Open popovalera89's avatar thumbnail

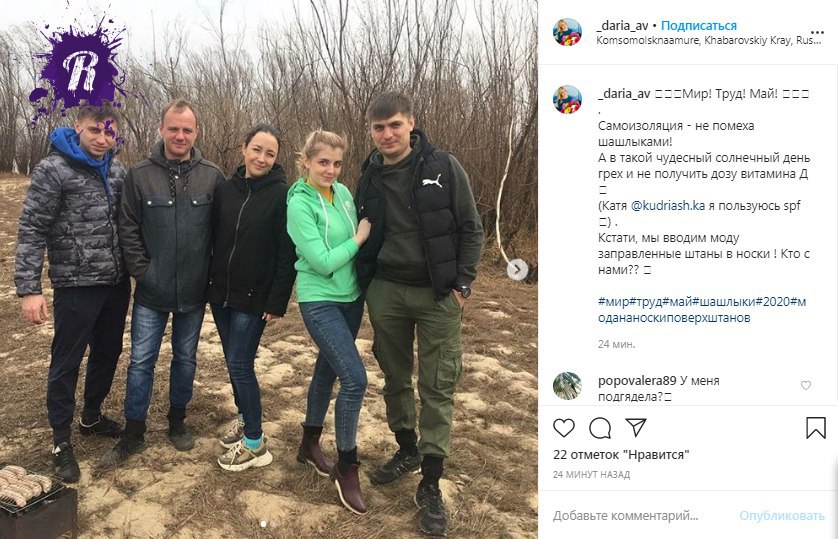pos(567,386)
